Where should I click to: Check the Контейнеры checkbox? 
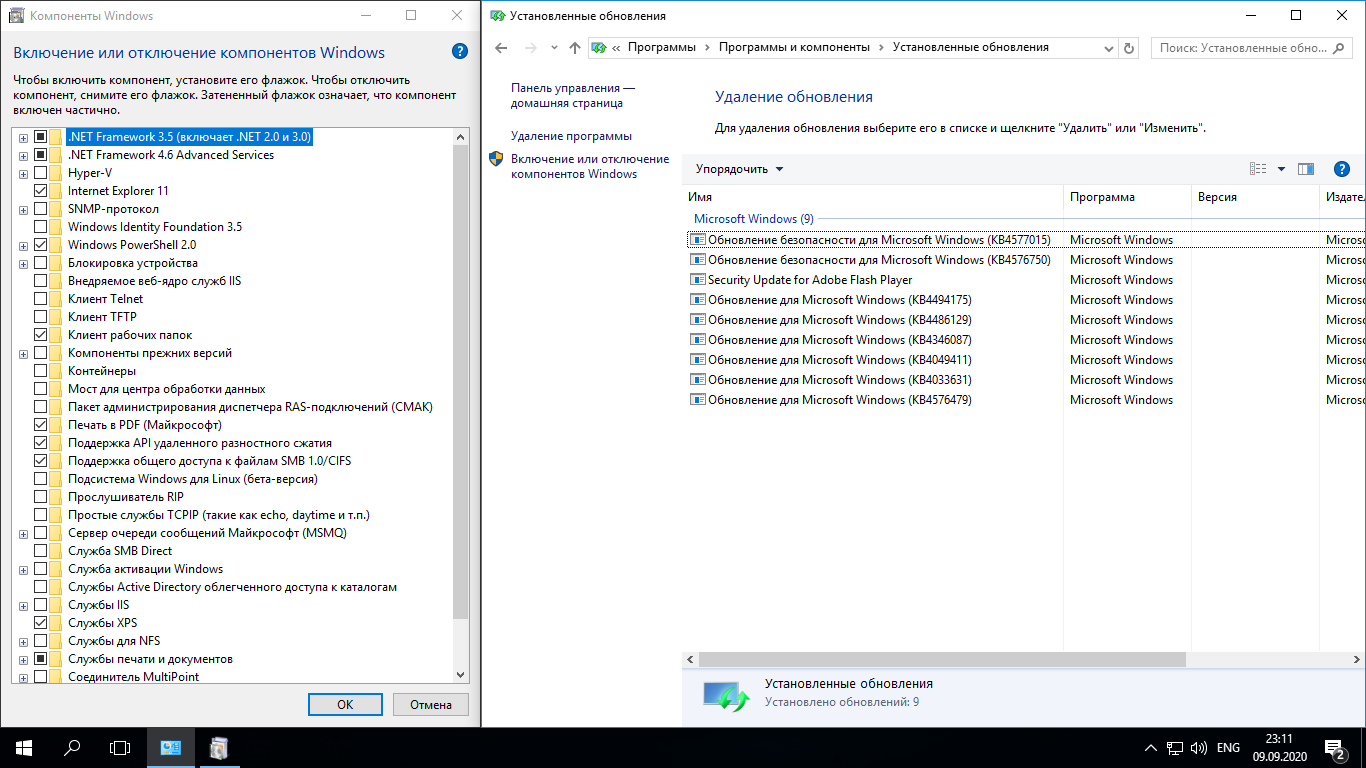[41, 371]
